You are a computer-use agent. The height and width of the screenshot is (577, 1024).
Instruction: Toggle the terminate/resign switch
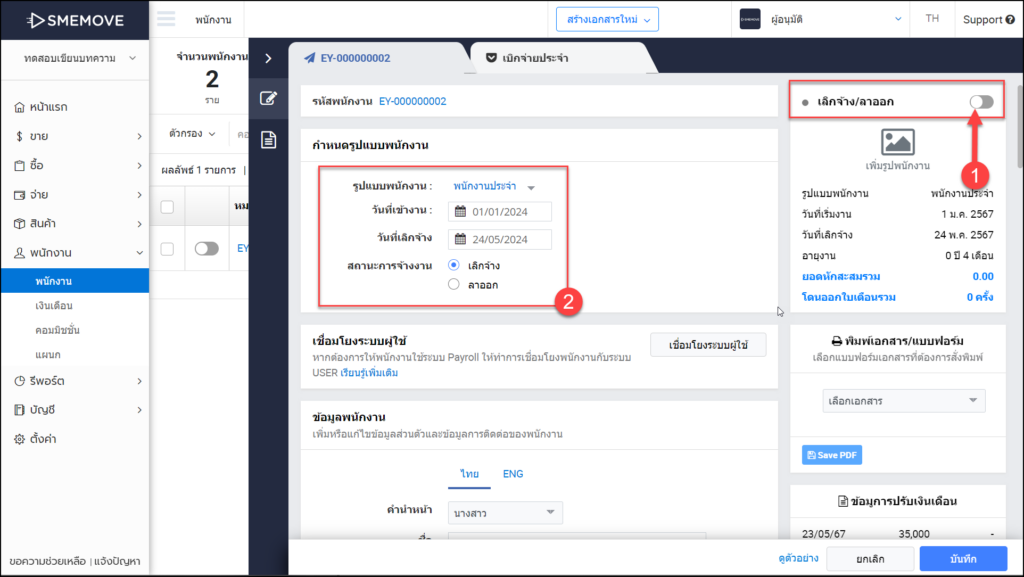tap(981, 102)
